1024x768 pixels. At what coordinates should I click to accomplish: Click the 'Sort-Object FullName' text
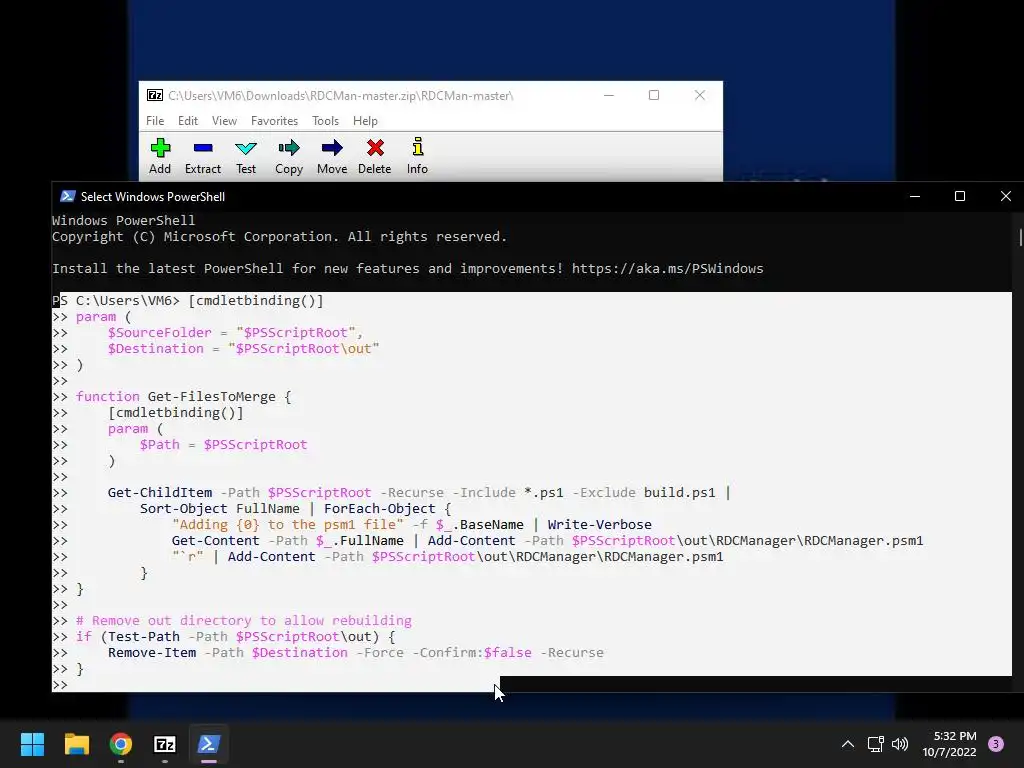[x=219, y=509]
